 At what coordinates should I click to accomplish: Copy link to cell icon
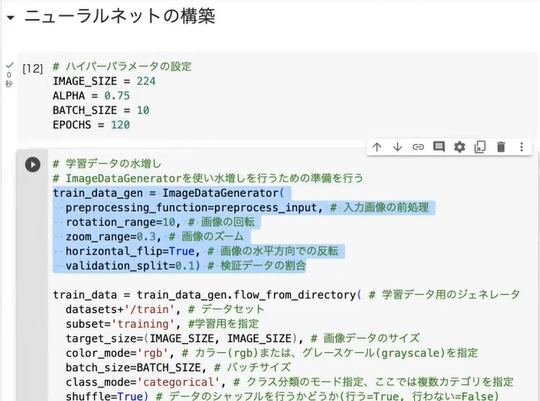pos(418,147)
